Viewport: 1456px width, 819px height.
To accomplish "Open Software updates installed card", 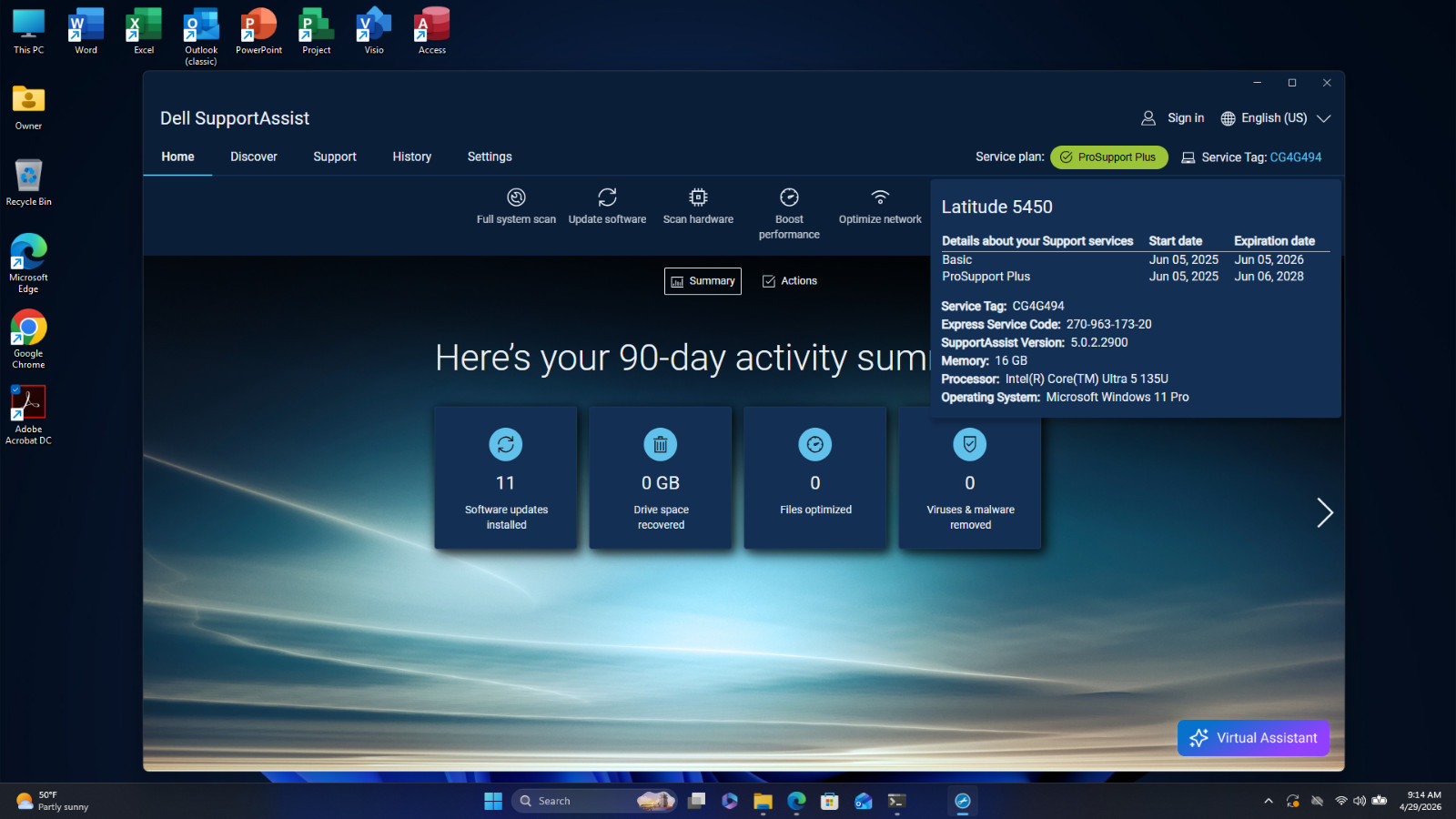I will (506, 478).
